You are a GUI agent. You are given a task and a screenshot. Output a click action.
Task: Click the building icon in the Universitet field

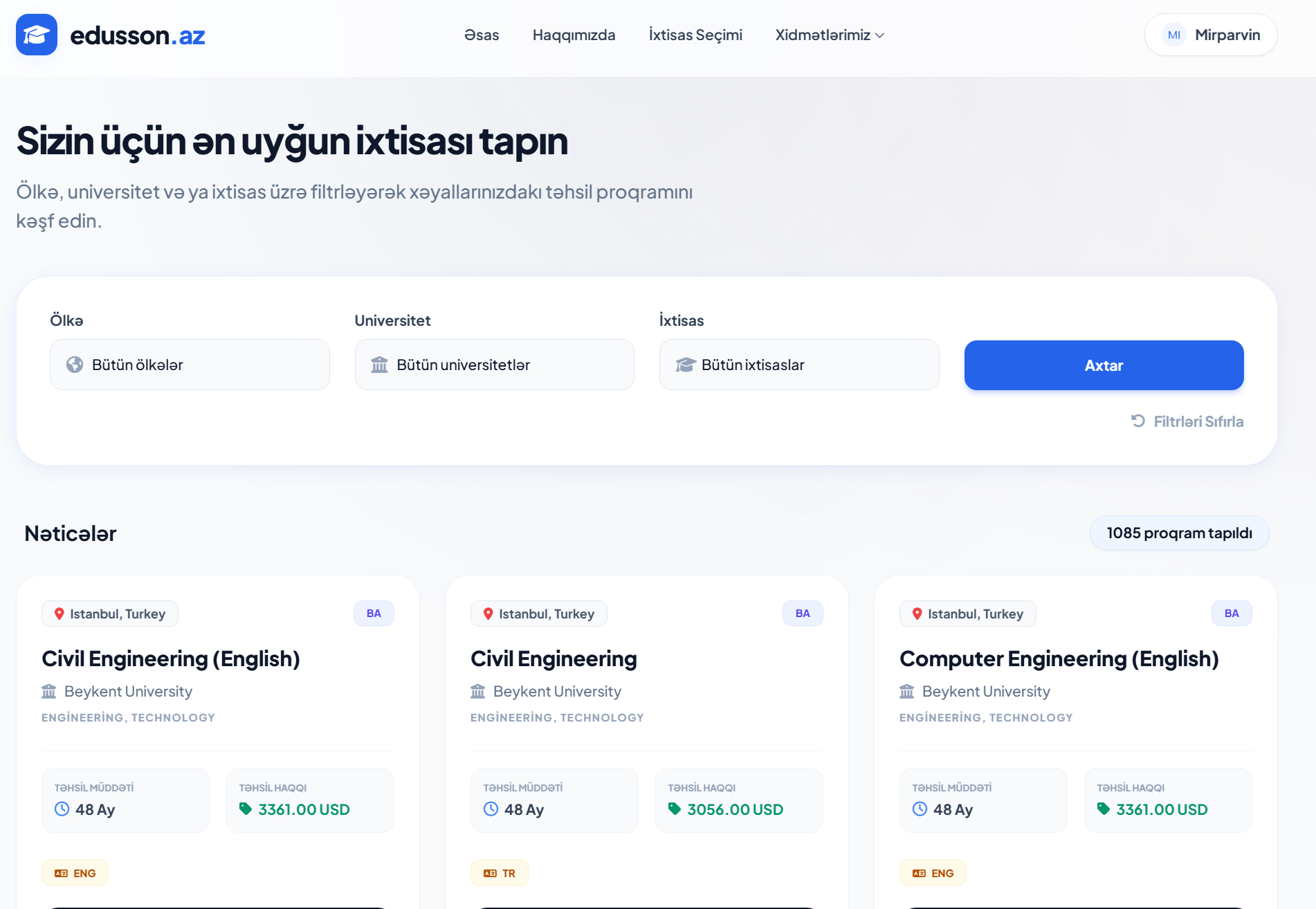[379, 365]
